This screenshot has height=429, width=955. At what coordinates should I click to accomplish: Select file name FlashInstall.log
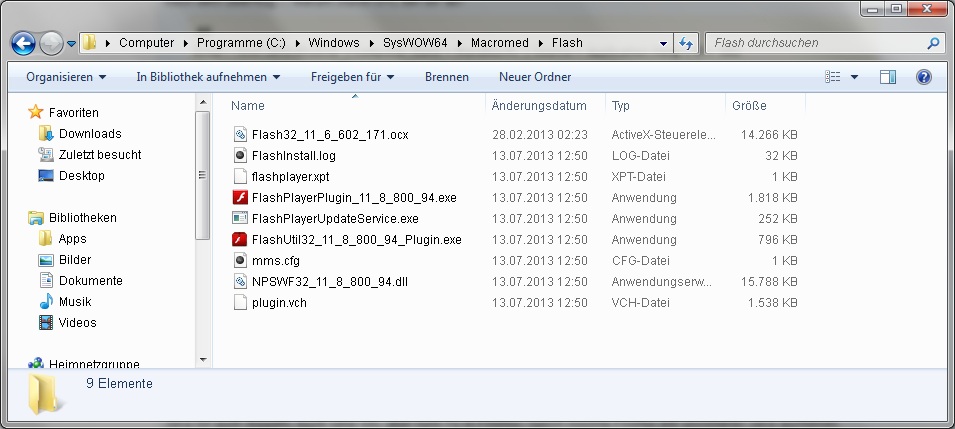[294, 155]
